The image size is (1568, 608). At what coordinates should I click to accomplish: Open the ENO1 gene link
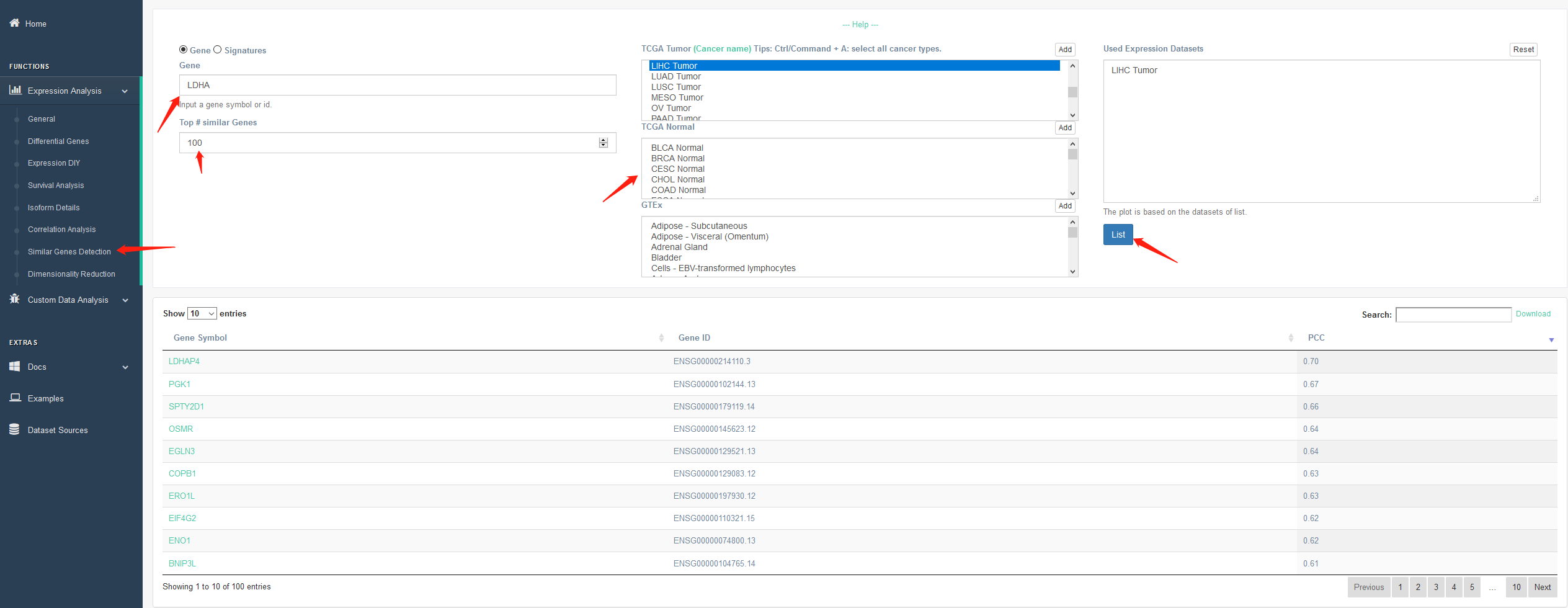tap(179, 540)
